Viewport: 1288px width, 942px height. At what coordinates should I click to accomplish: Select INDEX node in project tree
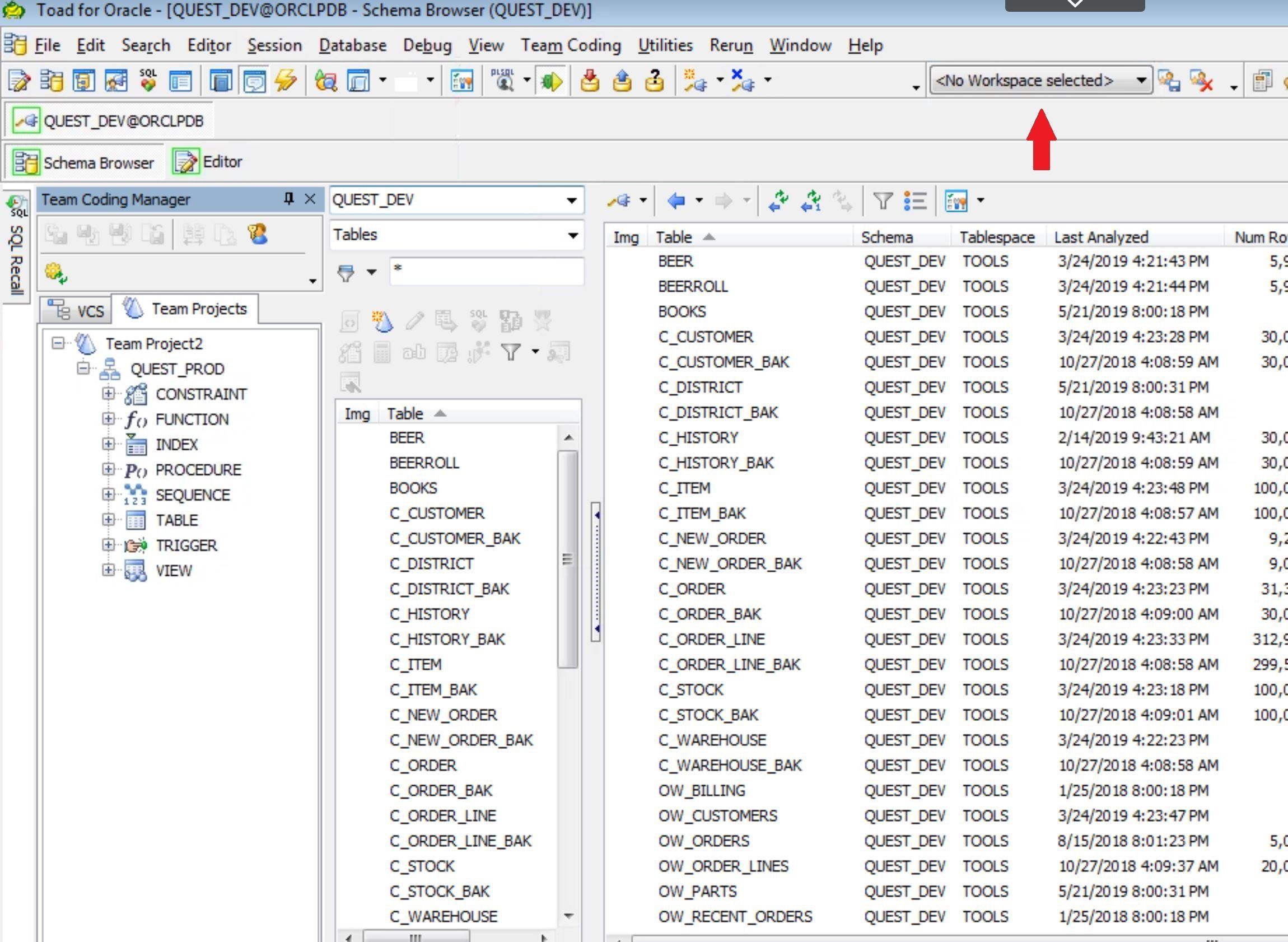point(176,444)
